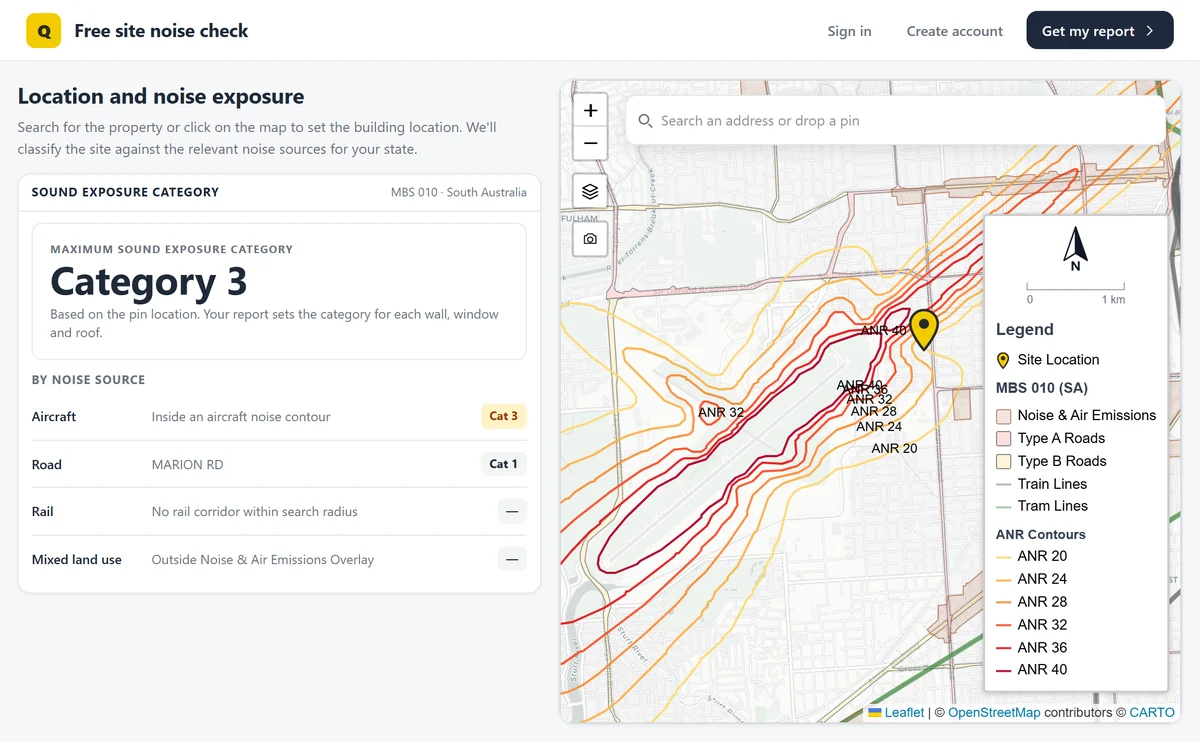Open the Create account page
This screenshot has height=742, width=1200.
[955, 31]
